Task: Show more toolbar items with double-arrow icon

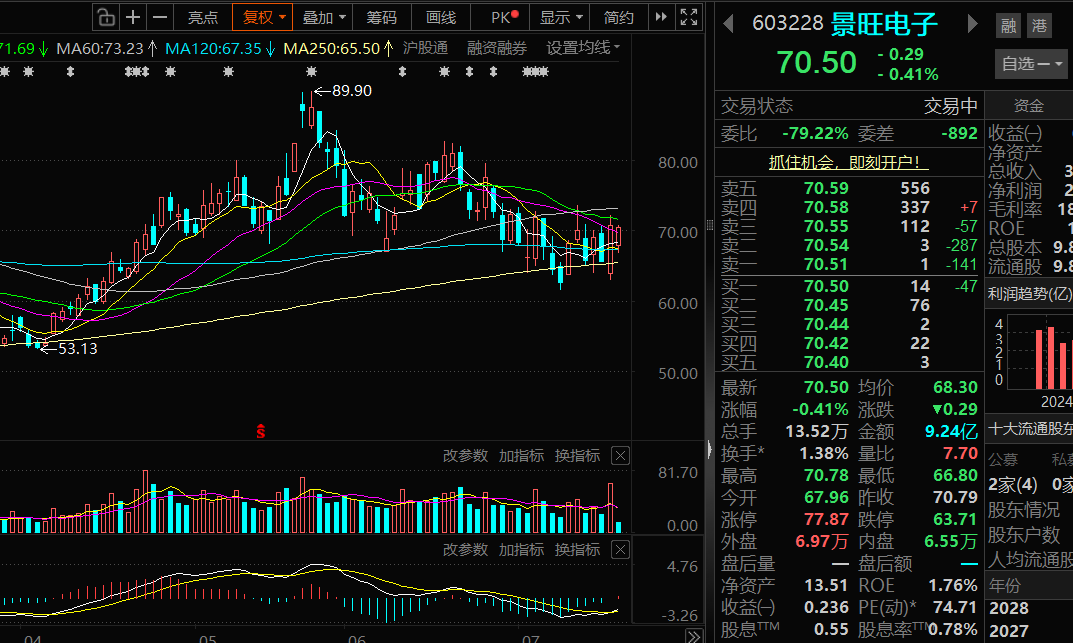Action: coord(661,17)
